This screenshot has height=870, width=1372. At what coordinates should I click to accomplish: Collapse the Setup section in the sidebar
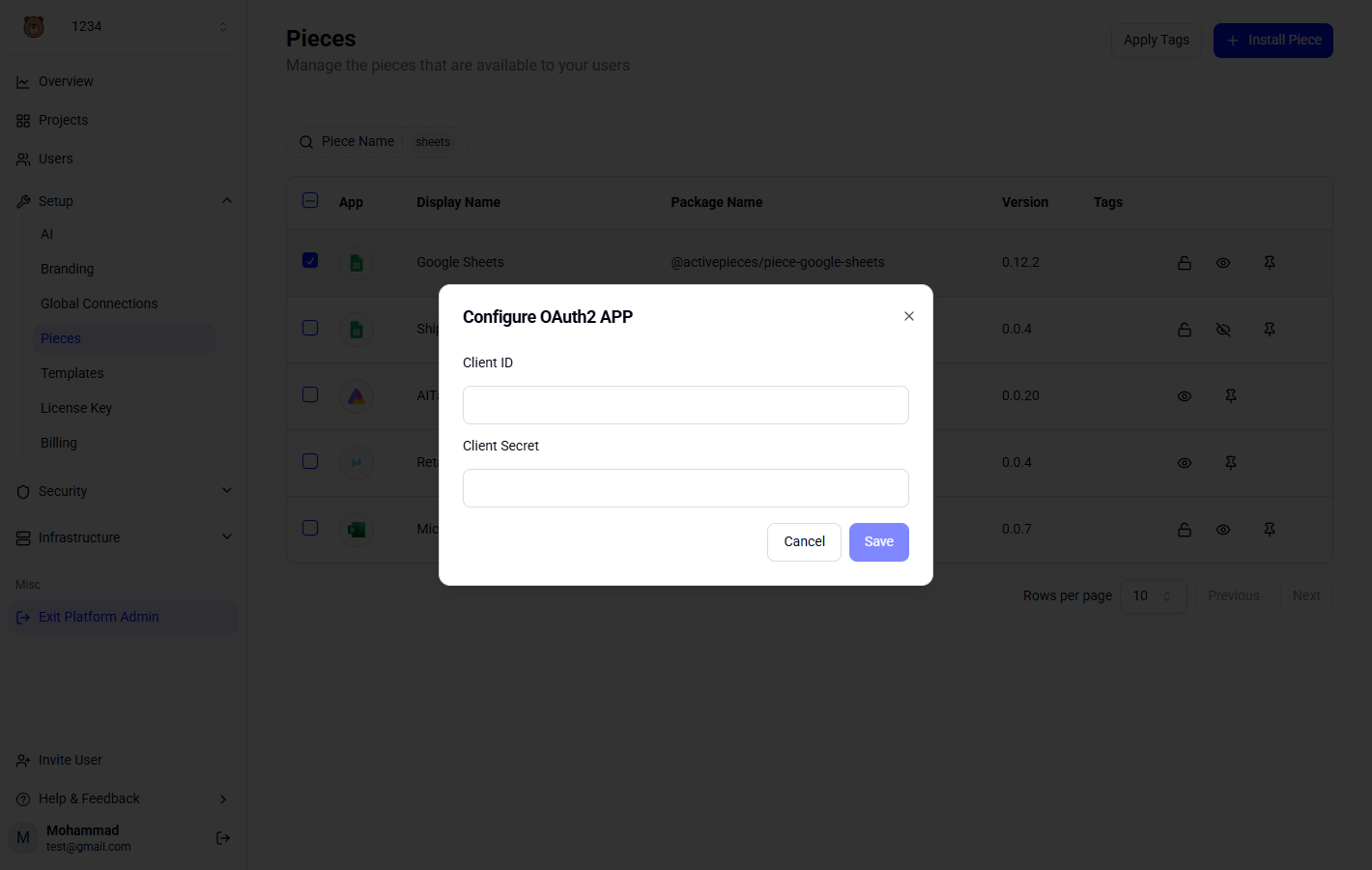226,200
